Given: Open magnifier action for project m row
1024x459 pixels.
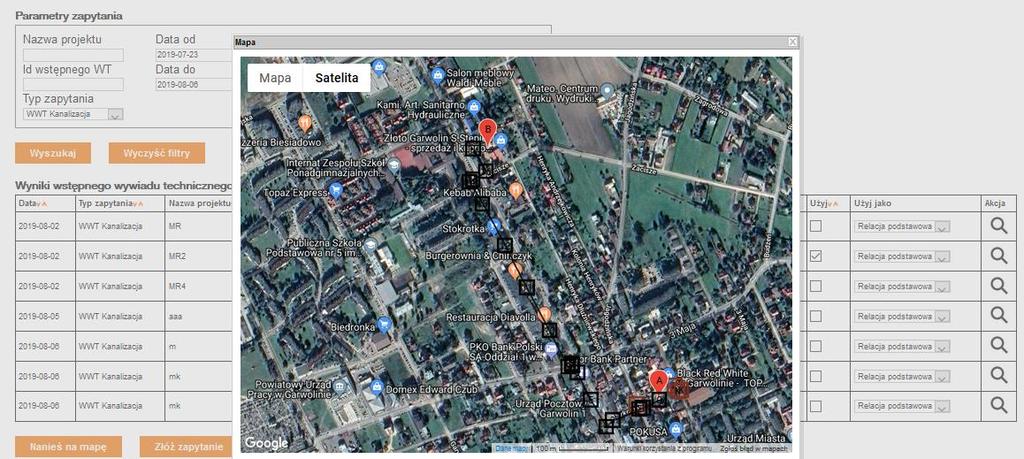Looking at the screenshot, I should point(999,345).
